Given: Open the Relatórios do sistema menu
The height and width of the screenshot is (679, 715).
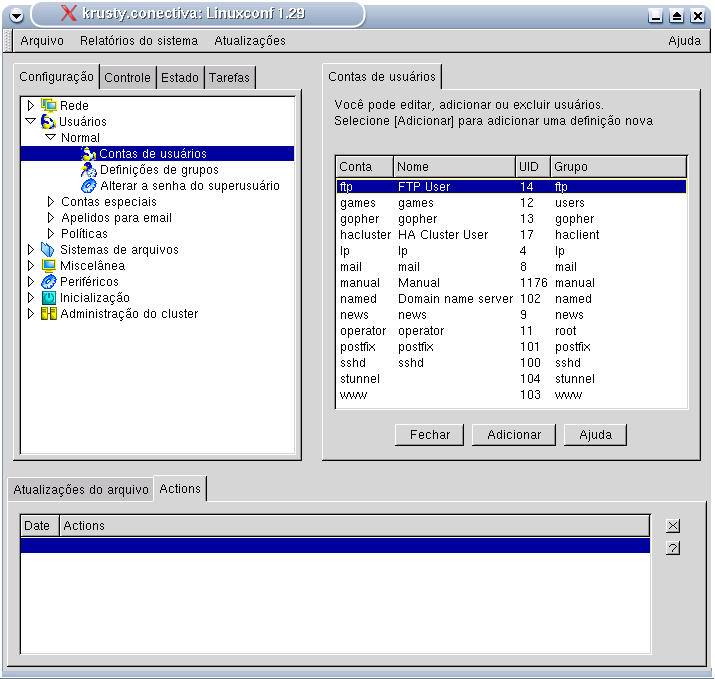Looking at the screenshot, I should [x=139, y=41].
